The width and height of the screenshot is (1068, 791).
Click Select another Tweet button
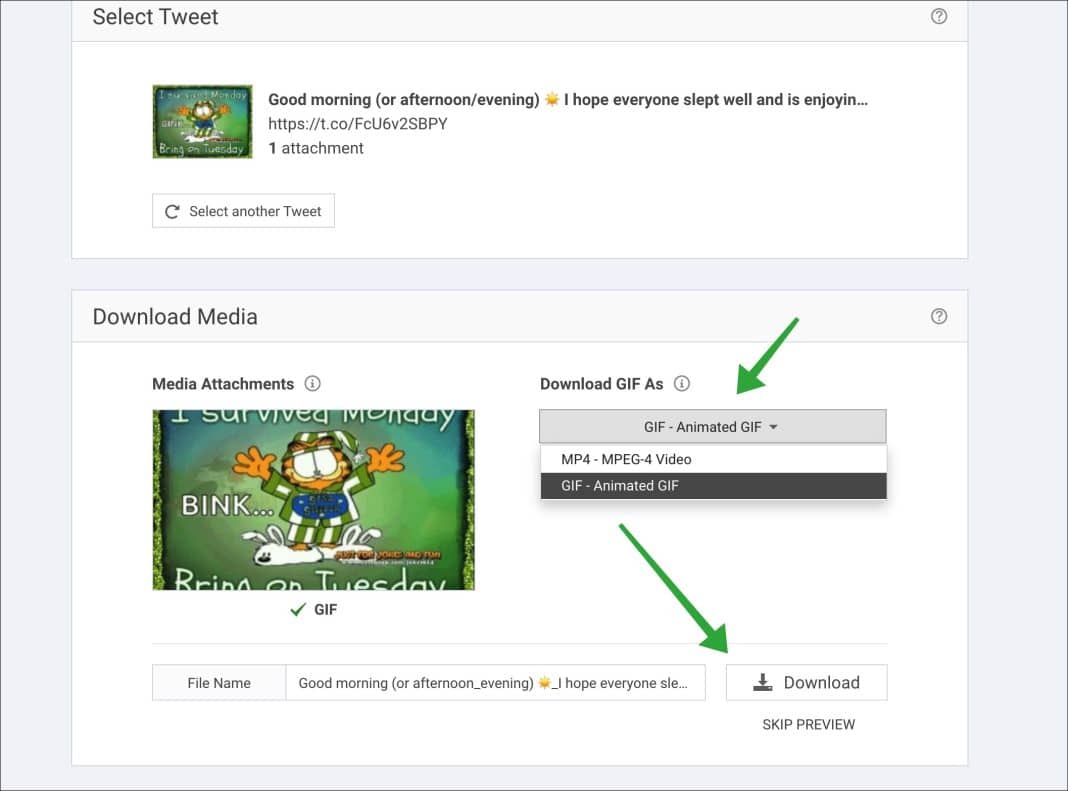pos(243,211)
